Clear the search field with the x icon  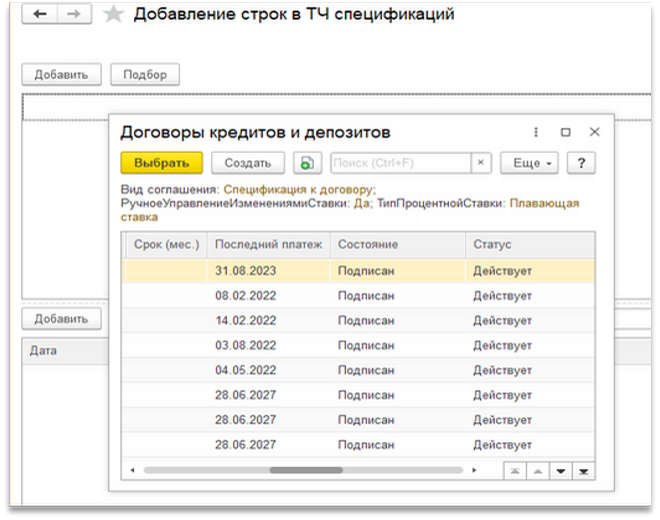pyautogui.click(x=481, y=163)
